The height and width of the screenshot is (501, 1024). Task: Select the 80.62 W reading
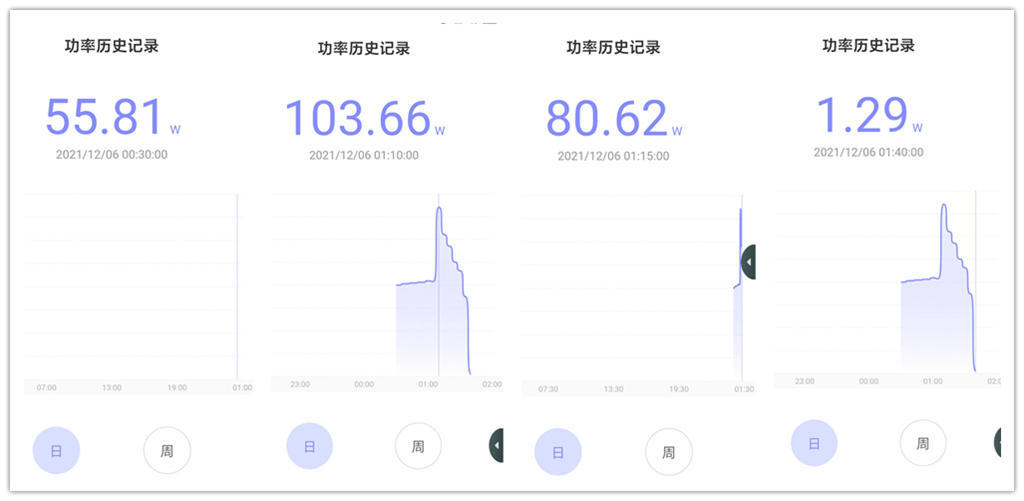tap(607, 119)
